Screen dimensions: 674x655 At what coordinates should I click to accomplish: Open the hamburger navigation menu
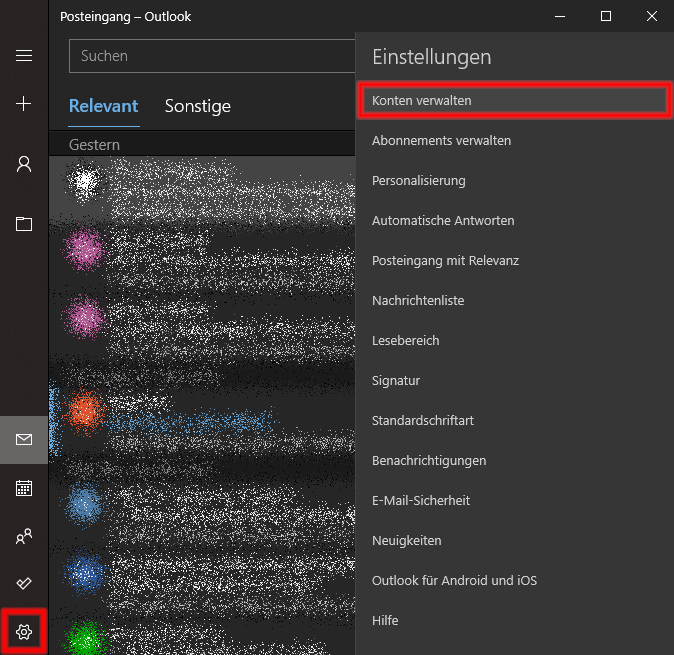pyautogui.click(x=24, y=56)
